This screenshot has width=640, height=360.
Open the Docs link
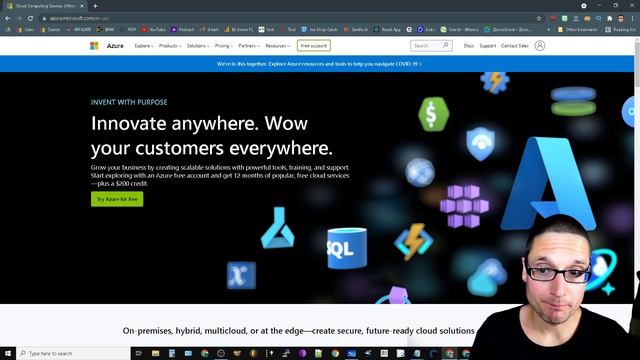[469, 46]
